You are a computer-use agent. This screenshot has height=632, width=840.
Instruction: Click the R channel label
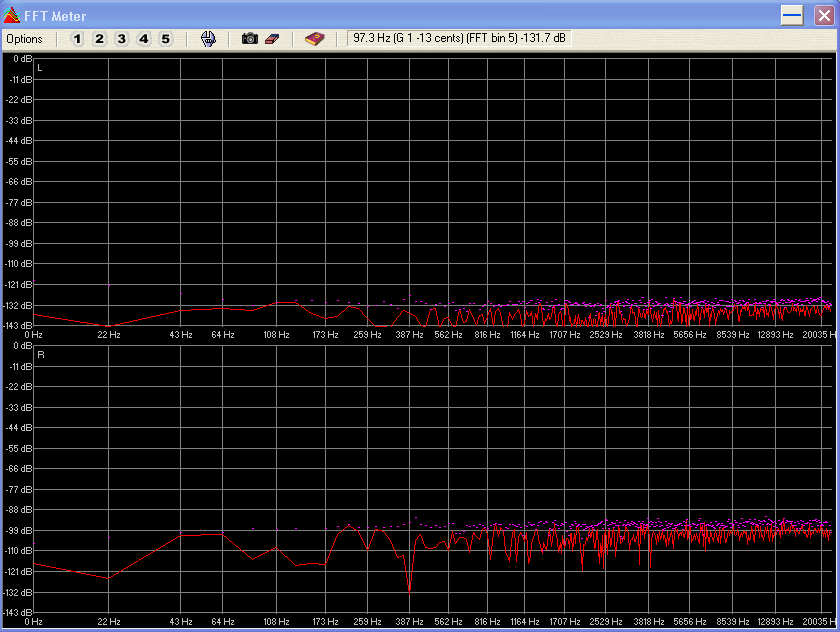coord(40,355)
